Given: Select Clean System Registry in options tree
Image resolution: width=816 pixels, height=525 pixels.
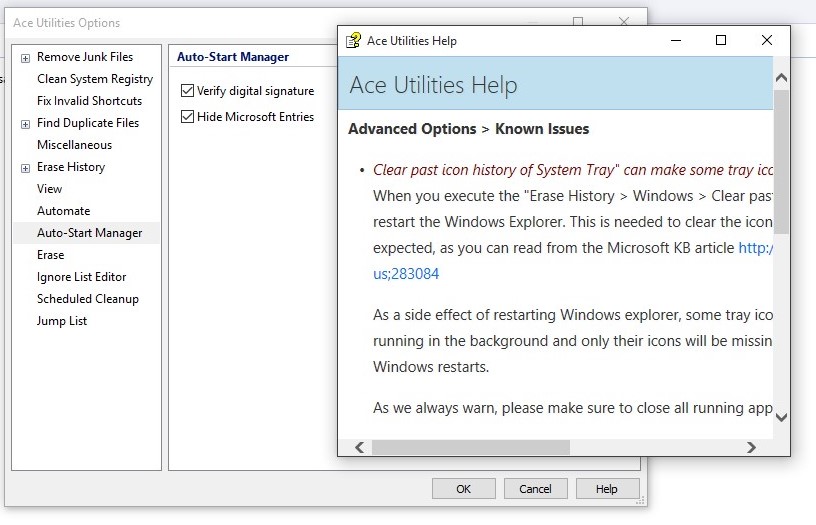Looking at the screenshot, I should [95, 79].
